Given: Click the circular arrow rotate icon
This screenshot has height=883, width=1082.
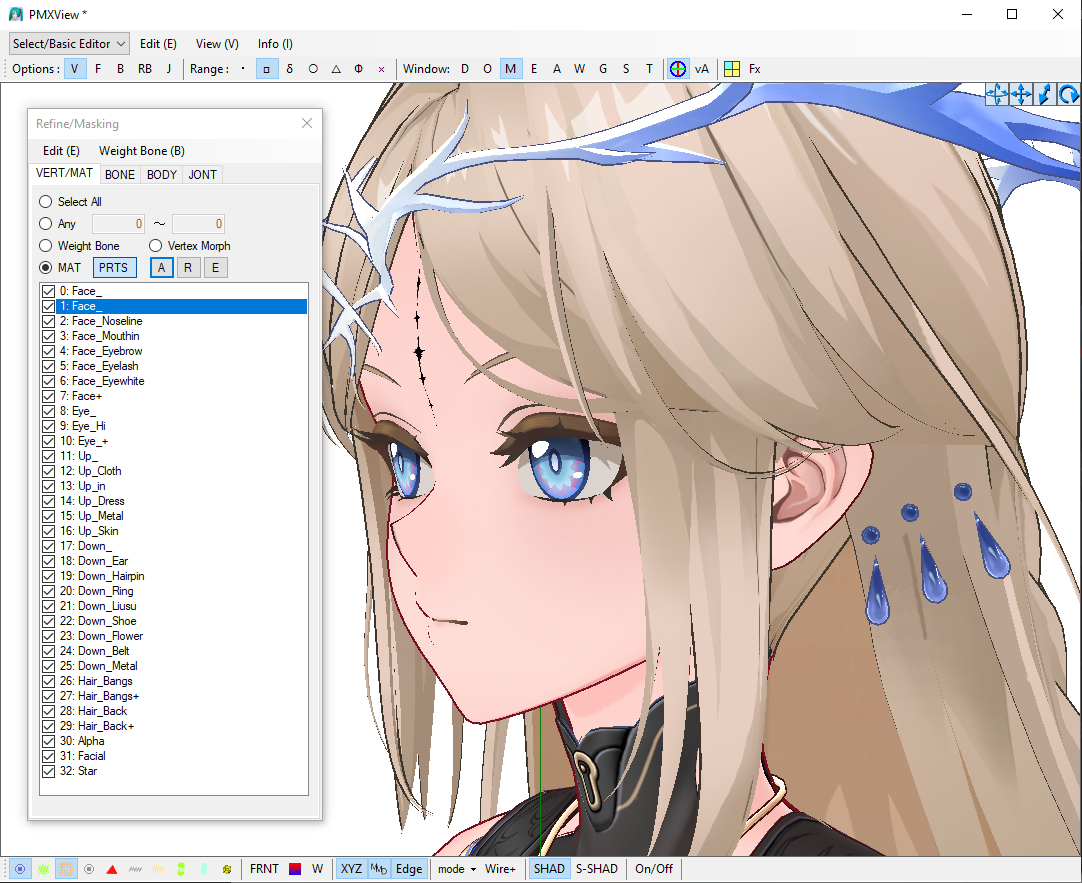Looking at the screenshot, I should 1068,94.
